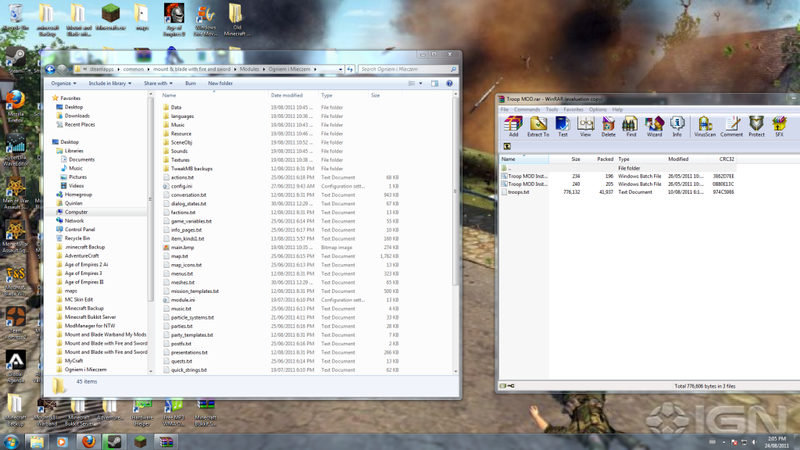Open the Organize dropdown in Explorer
This screenshot has height=450, width=800.
click(64, 84)
